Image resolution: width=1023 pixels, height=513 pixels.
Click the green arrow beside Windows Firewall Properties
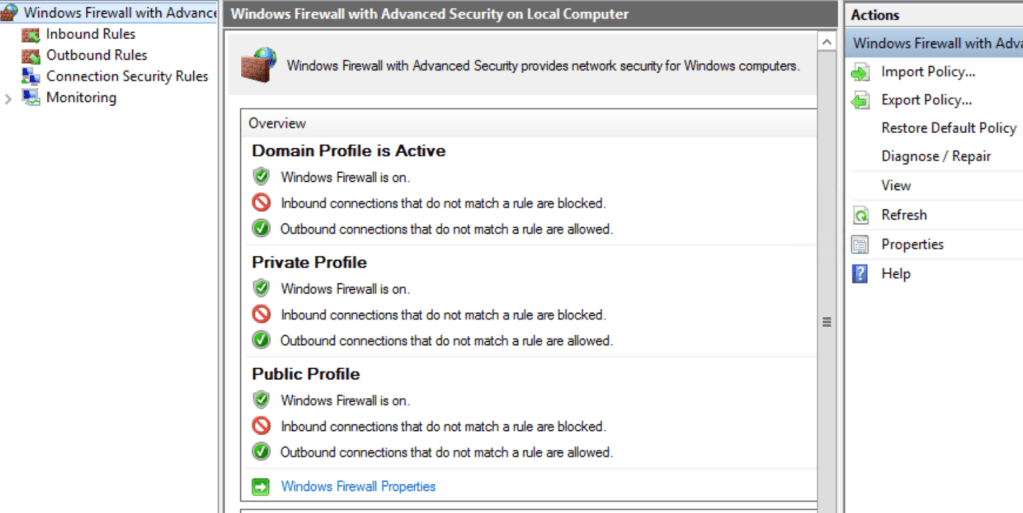[261, 487]
